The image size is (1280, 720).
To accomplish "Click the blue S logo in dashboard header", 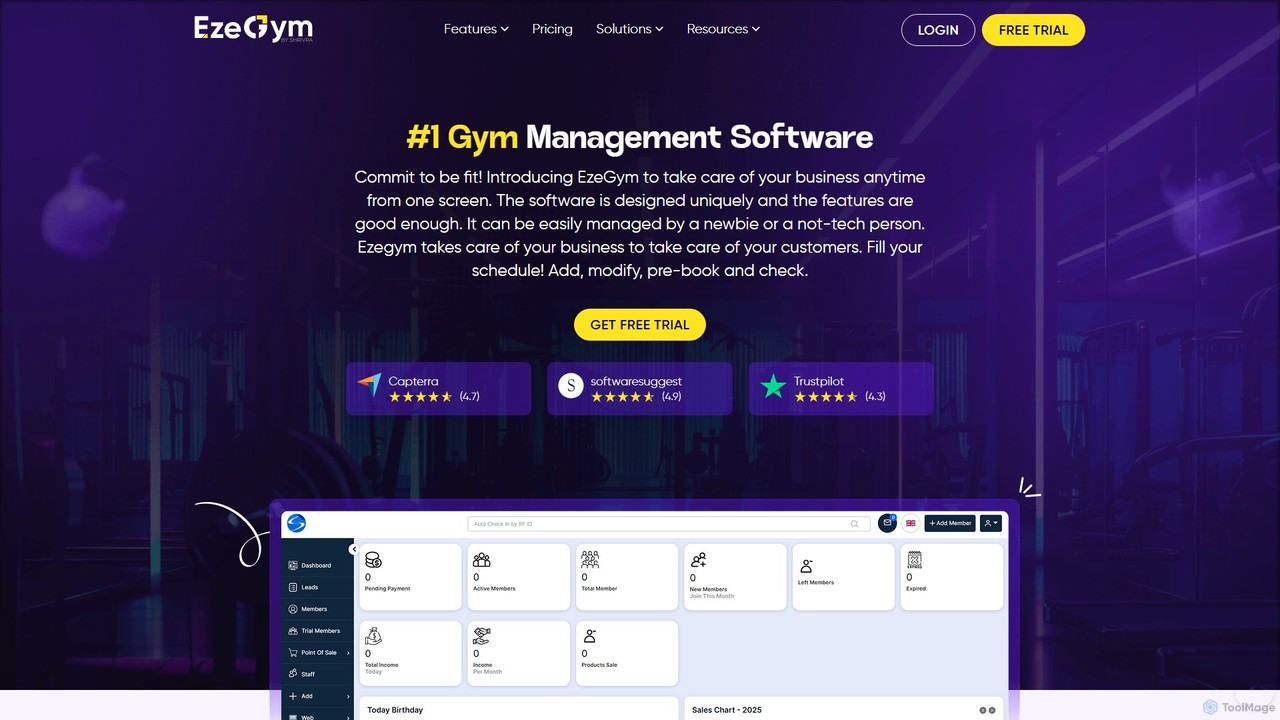I will (x=296, y=523).
